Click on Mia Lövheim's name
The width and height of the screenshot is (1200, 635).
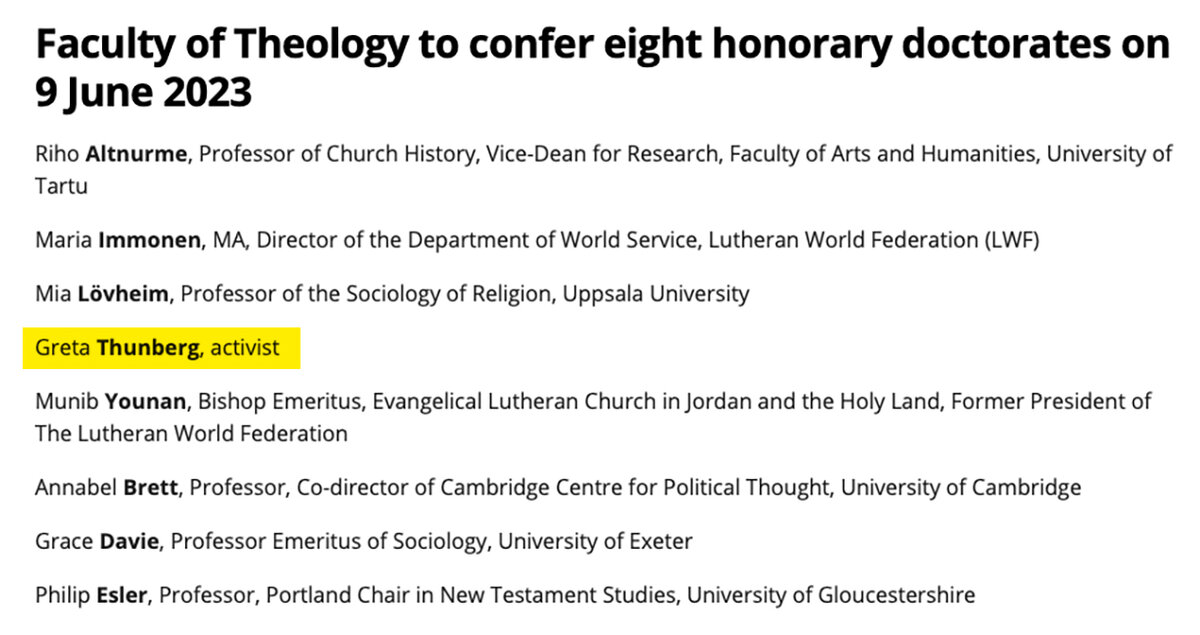[103, 295]
